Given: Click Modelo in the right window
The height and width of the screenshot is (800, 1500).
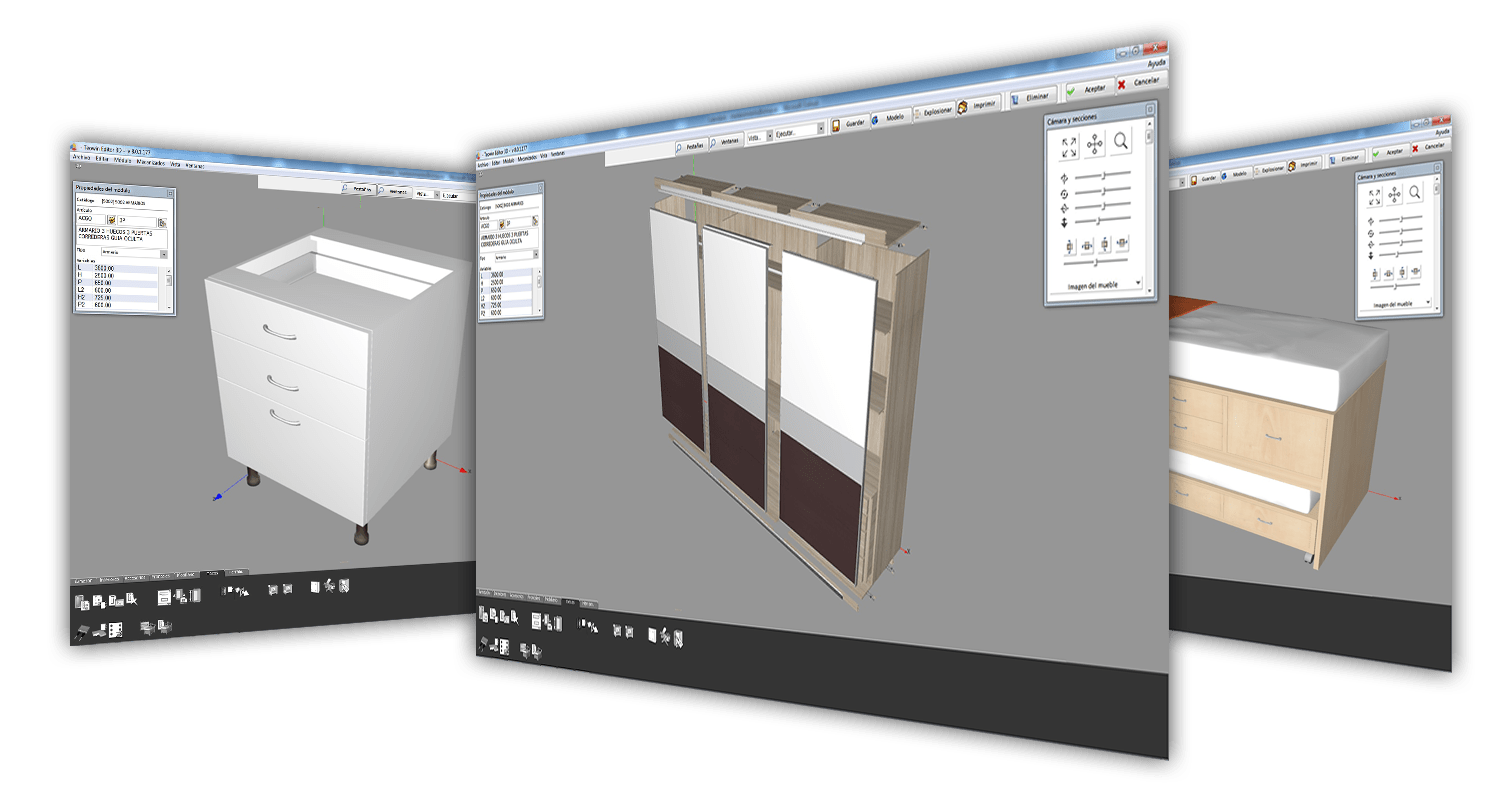Looking at the screenshot, I should tap(1237, 174).
